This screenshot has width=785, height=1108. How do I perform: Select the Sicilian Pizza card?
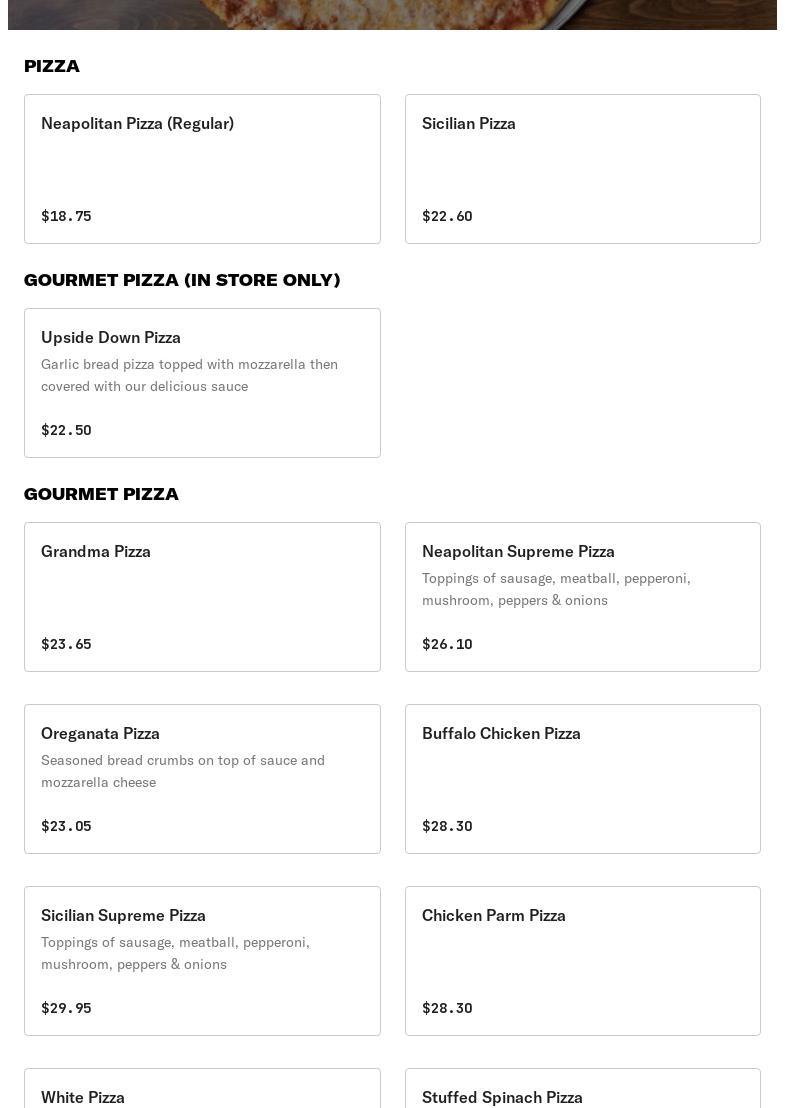pyautogui.click(x=582, y=168)
